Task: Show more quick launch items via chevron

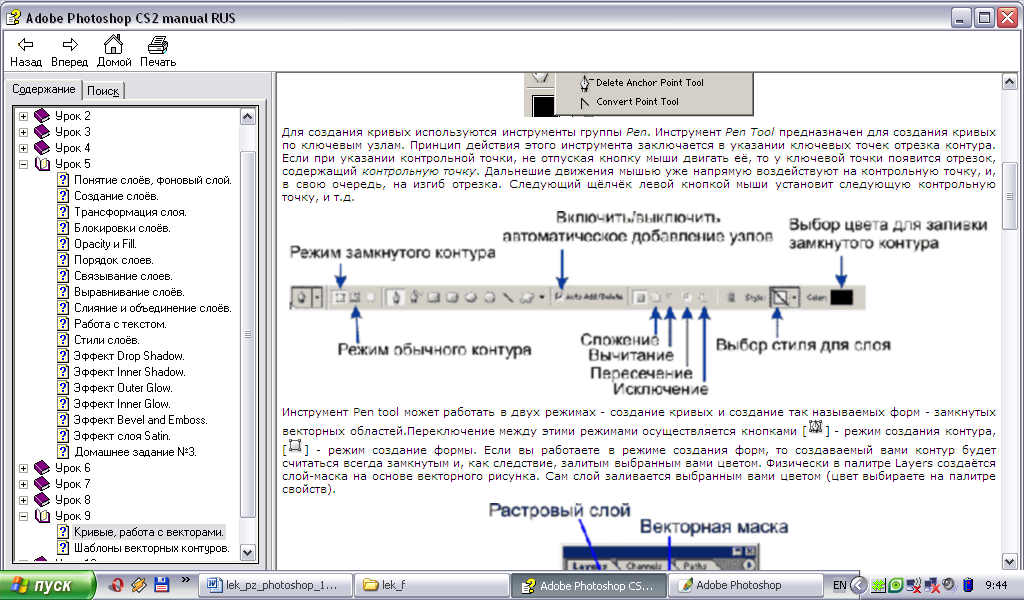Action: [185, 579]
